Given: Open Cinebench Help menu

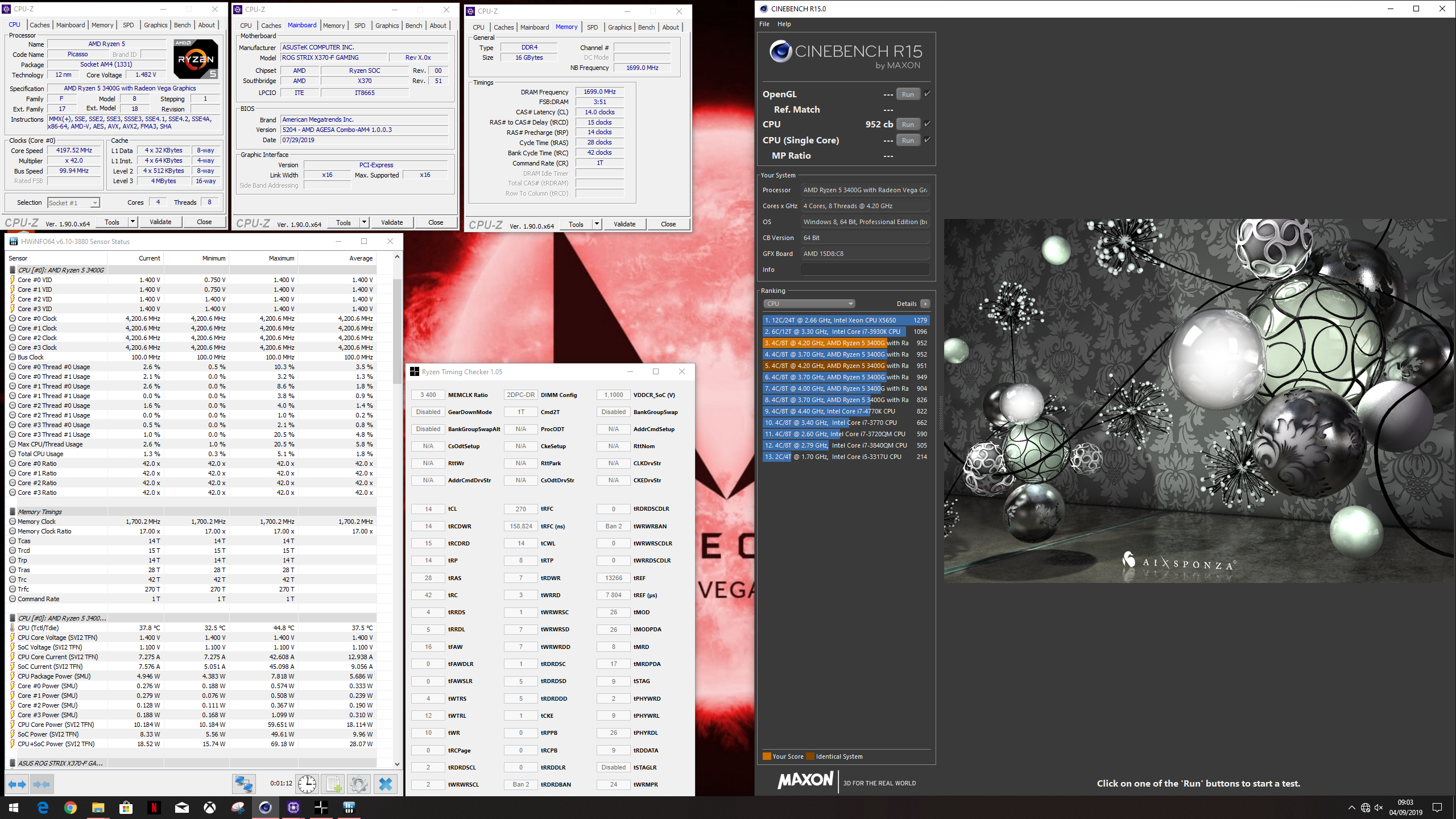Looking at the screenshot, I should pyautogui.click(x=784, y=24).
